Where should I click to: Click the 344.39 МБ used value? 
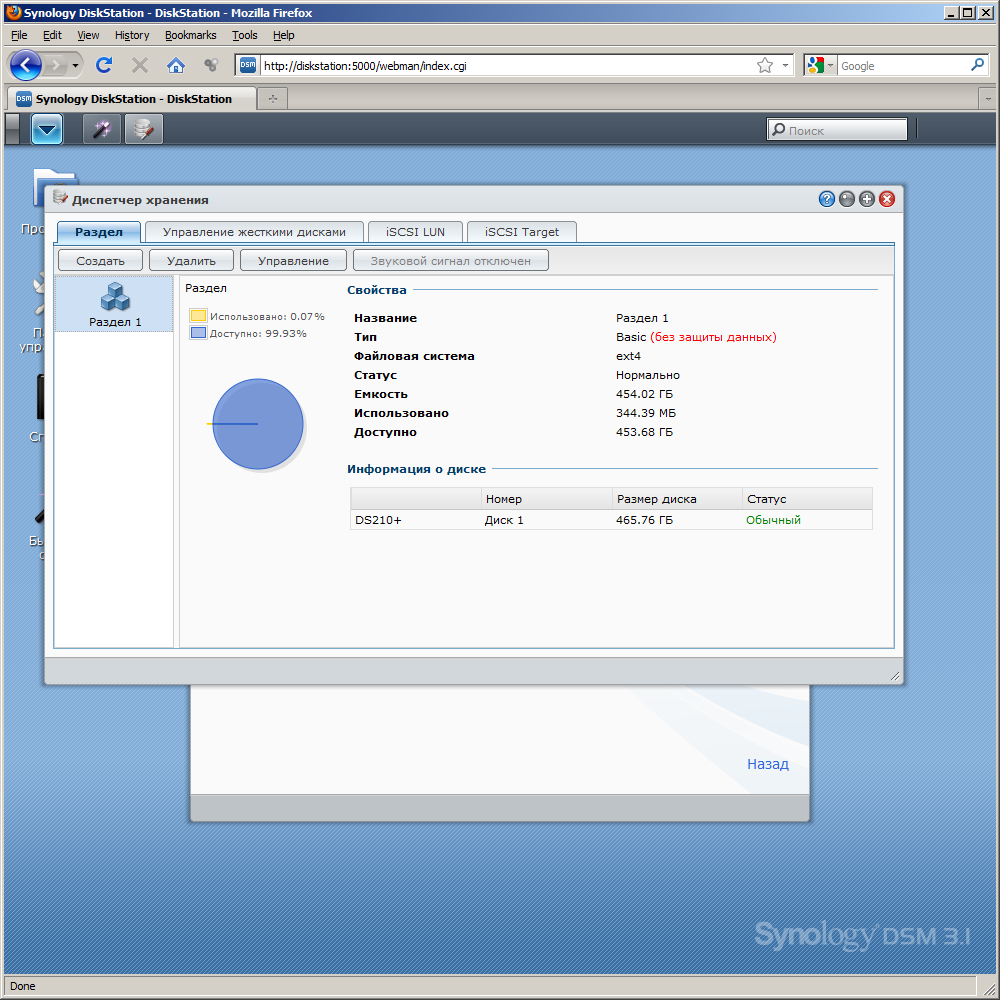pyautogui.click(x=645, y=413)
